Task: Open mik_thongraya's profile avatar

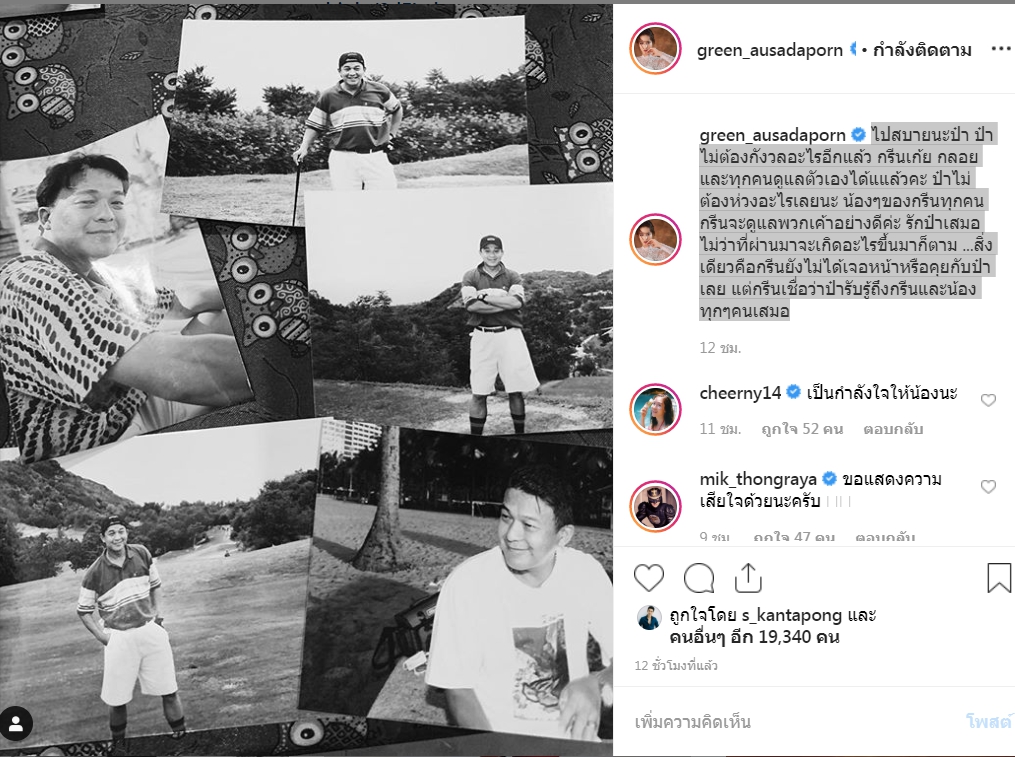Action: click(x=655, y=506)
